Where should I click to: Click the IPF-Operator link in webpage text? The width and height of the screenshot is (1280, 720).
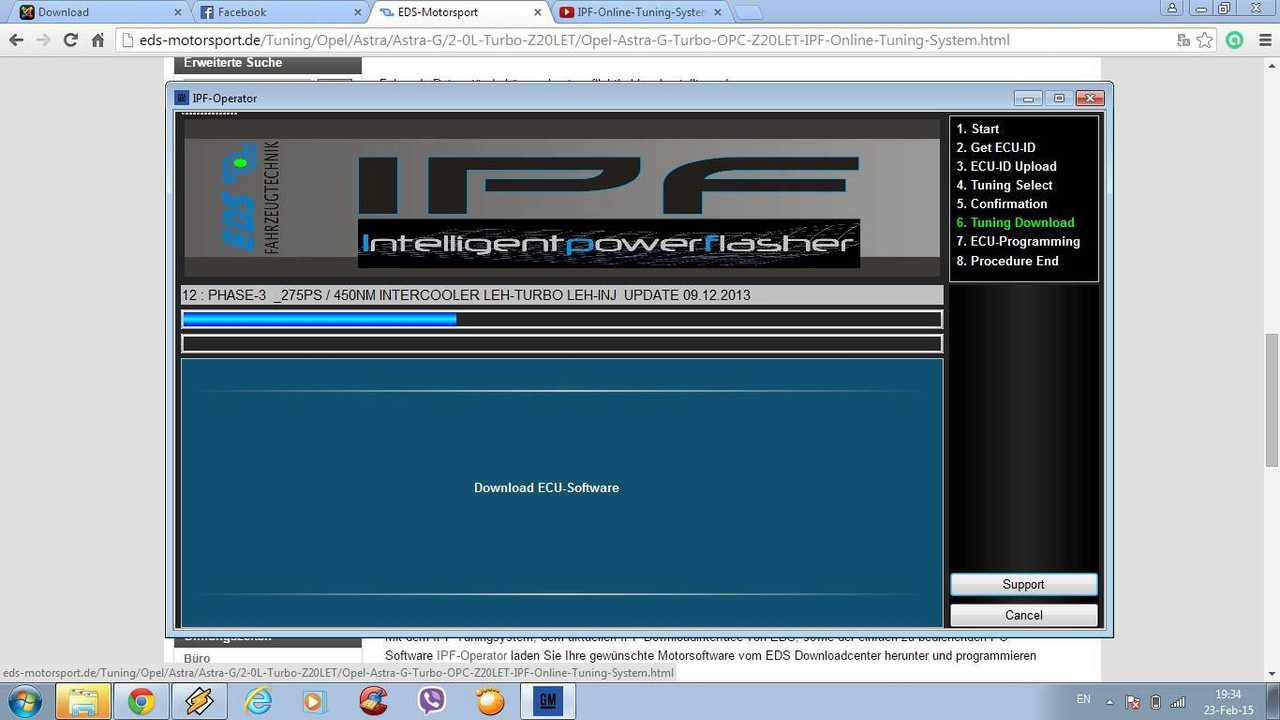[471, 656]
